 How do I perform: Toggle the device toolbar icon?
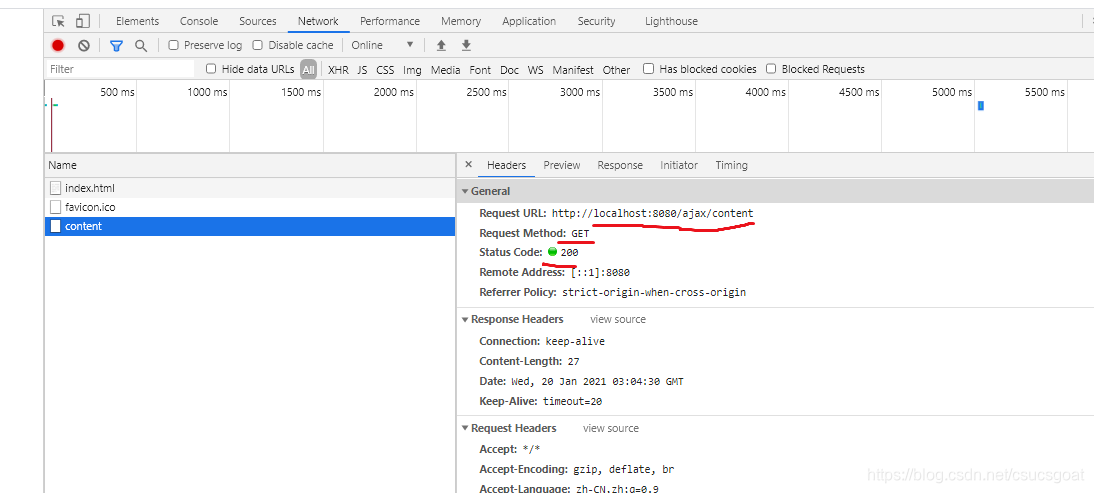(83, 21)
